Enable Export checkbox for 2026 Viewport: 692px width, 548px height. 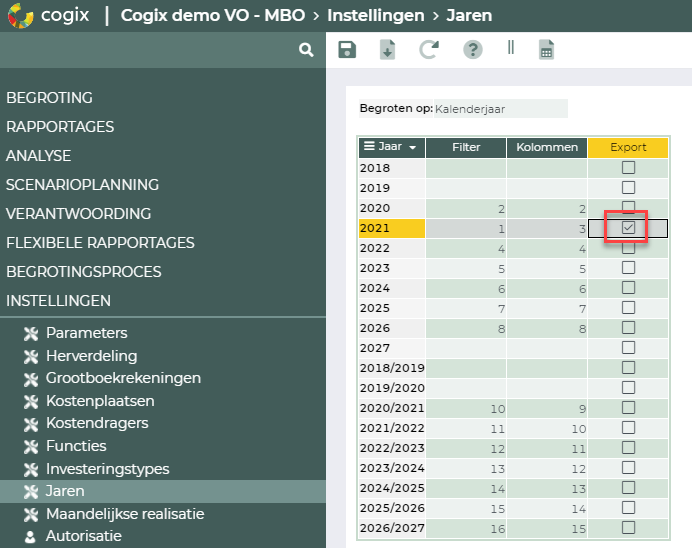[628, 328]
